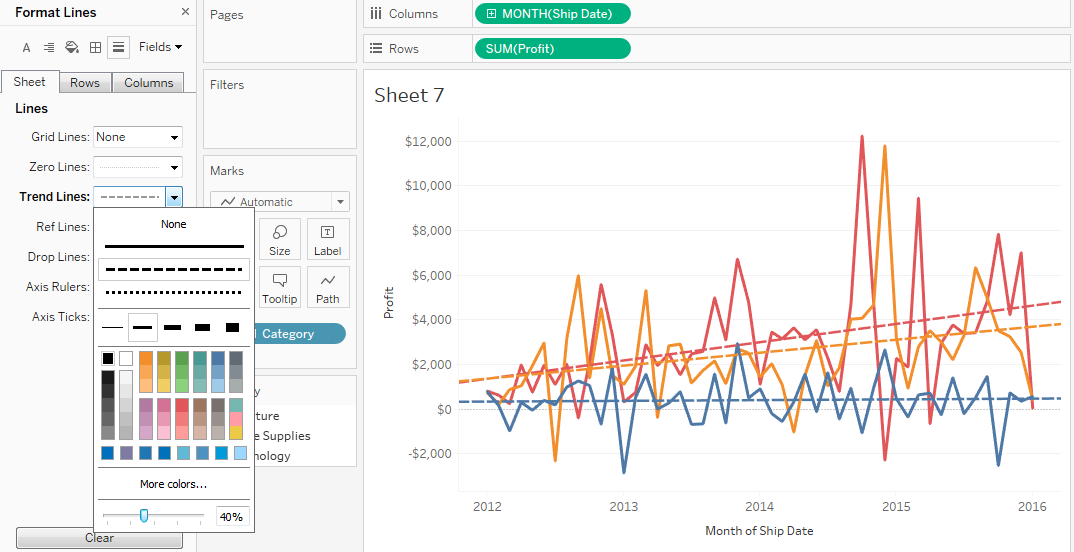Image resolution: width=1074 pixels, height=552 pixels.
Task: Switch to the Rows tab
Action: pyautogui.click(x=85, y=83)
